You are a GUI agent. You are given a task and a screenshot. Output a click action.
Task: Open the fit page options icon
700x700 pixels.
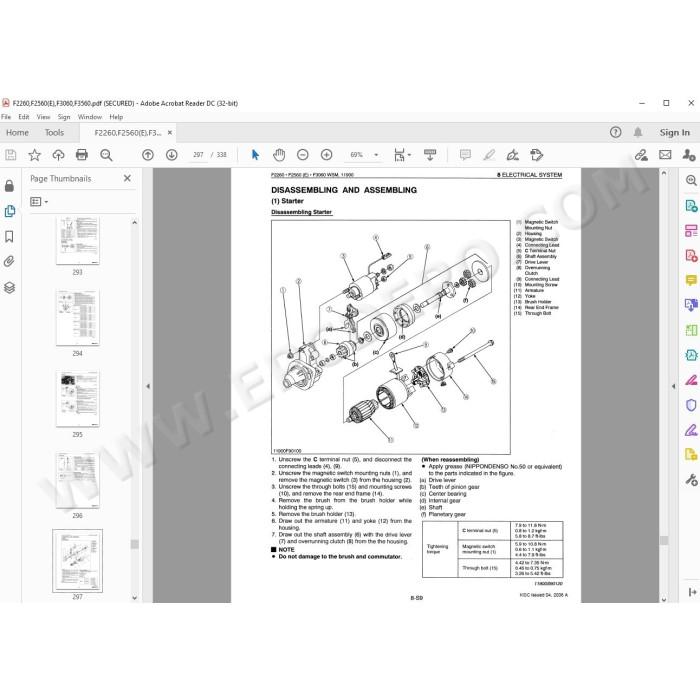(402, 155)
